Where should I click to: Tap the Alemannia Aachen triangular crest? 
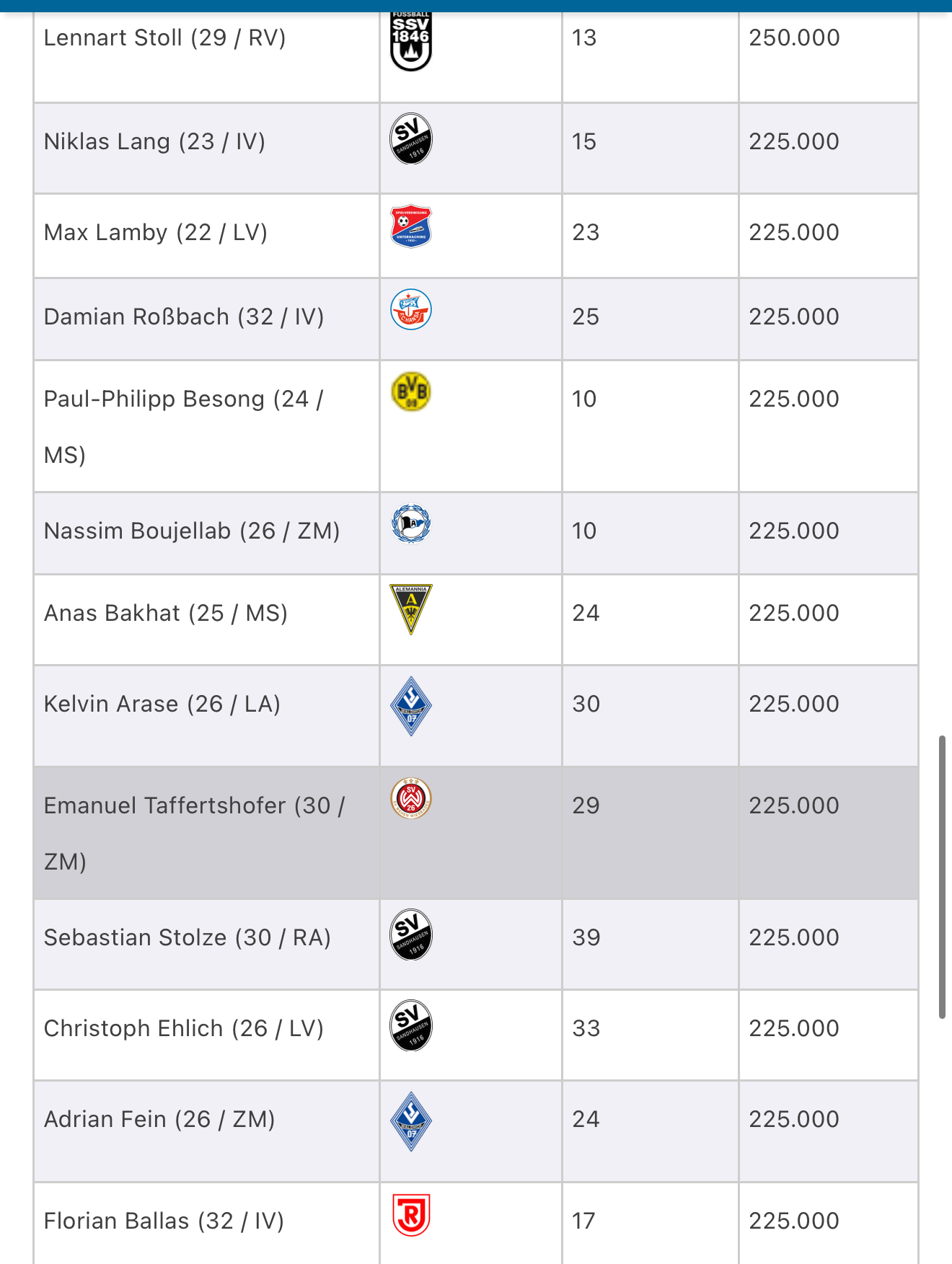pos(411,609)
